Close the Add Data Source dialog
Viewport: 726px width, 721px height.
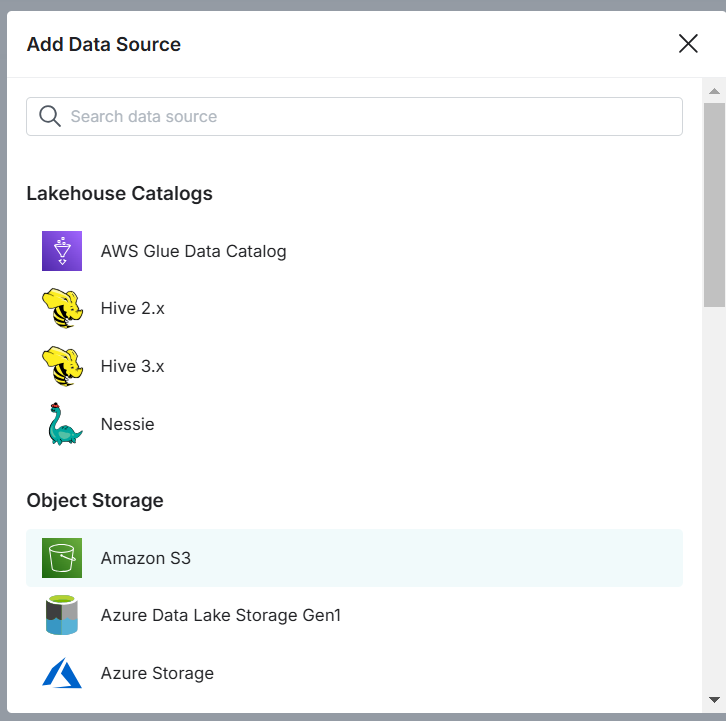click(x=688, y=43)
